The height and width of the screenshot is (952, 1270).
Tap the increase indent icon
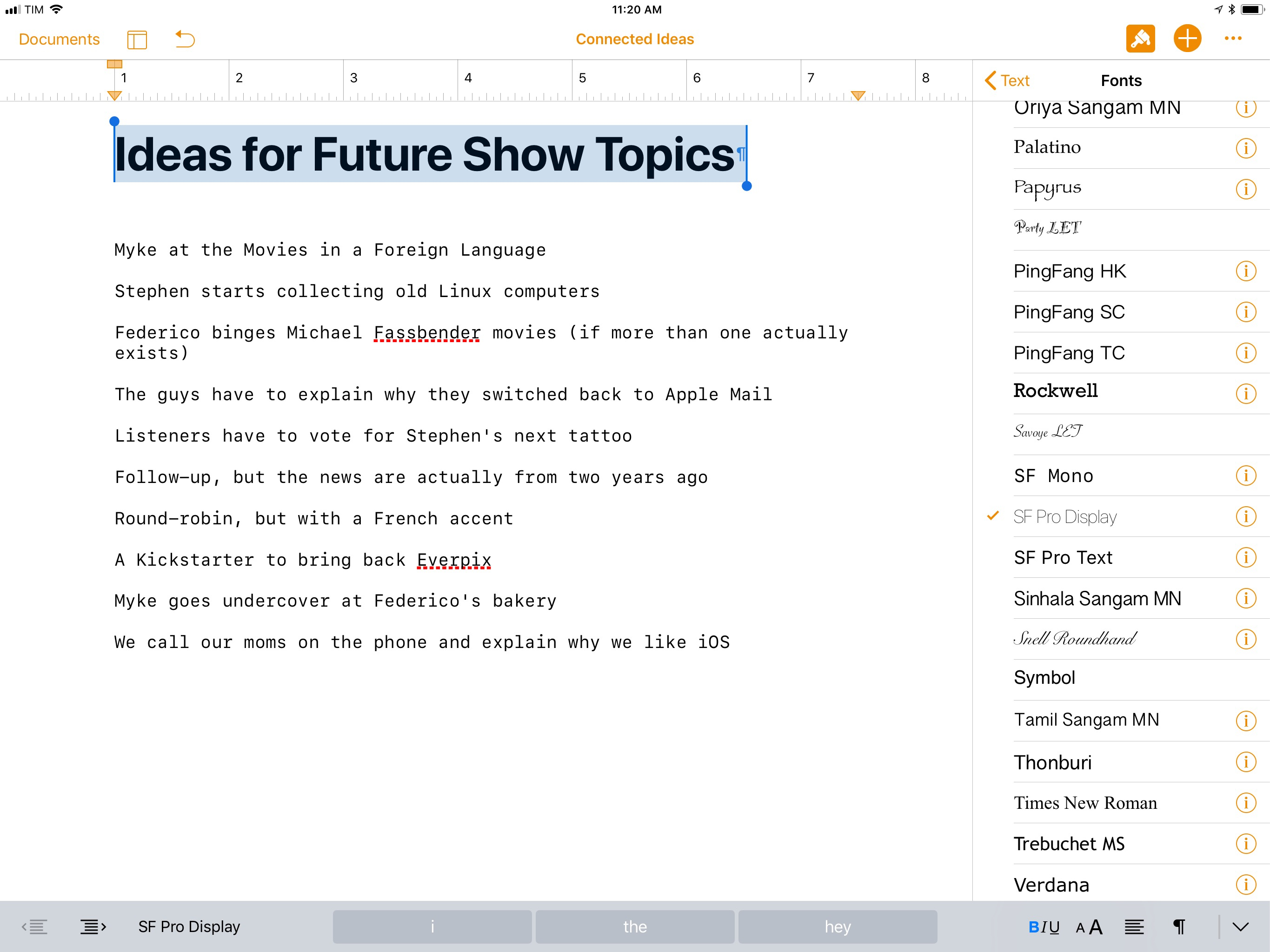coord(93,926)
